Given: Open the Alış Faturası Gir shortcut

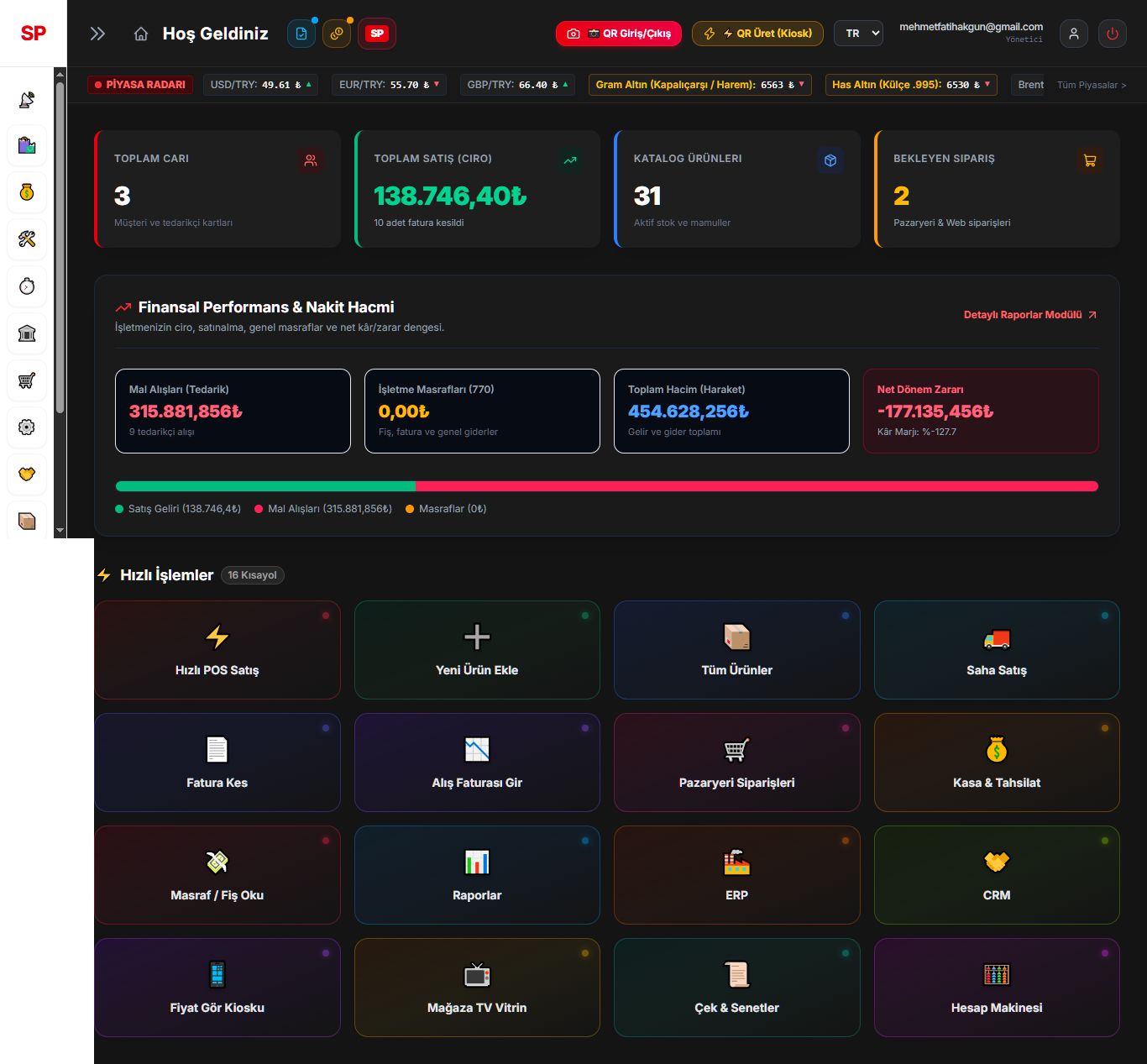Looking at the screenshot, I should pos(477,763).
